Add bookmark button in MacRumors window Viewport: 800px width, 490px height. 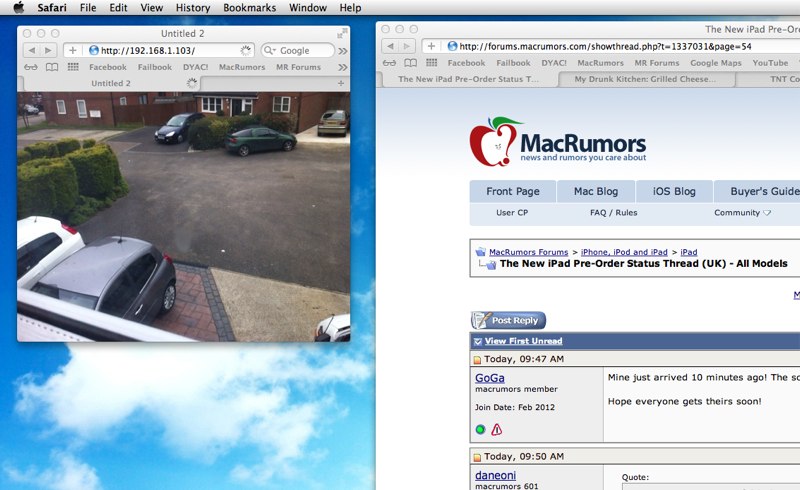431,46
